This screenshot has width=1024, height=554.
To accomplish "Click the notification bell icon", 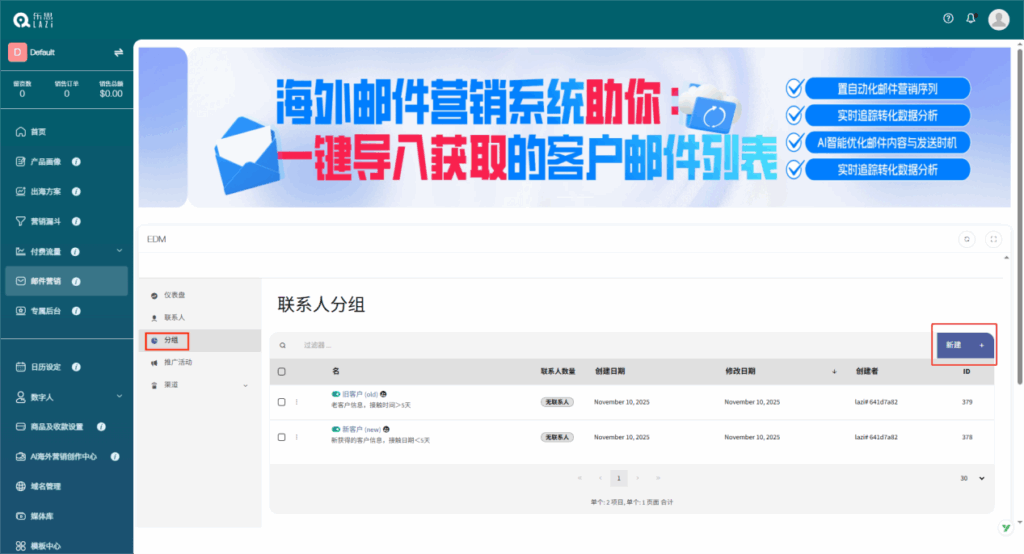I will [970, 19].
